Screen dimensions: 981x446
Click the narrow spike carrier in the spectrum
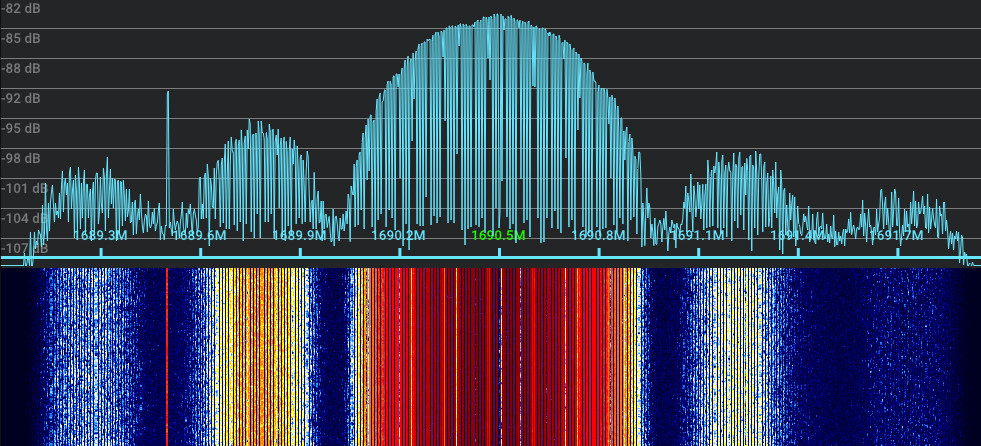pyautogui.click(x=167, y=95)
